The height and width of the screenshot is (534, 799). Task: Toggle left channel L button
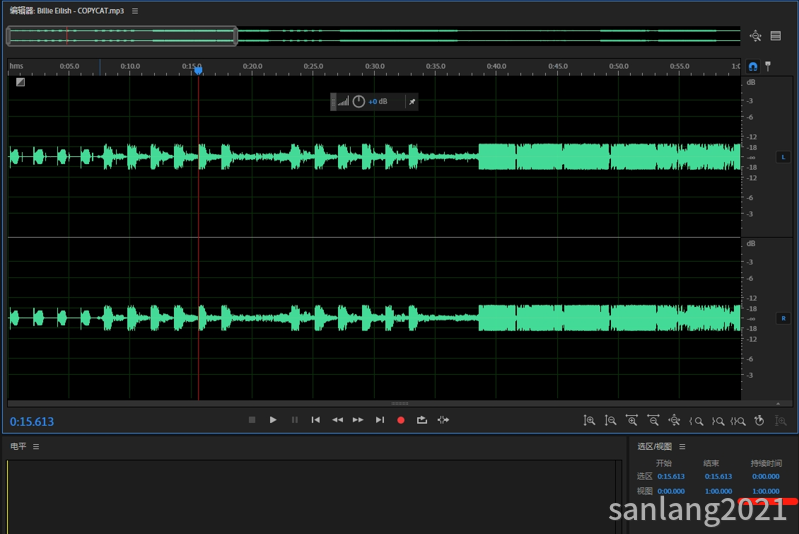click(783, 157)
